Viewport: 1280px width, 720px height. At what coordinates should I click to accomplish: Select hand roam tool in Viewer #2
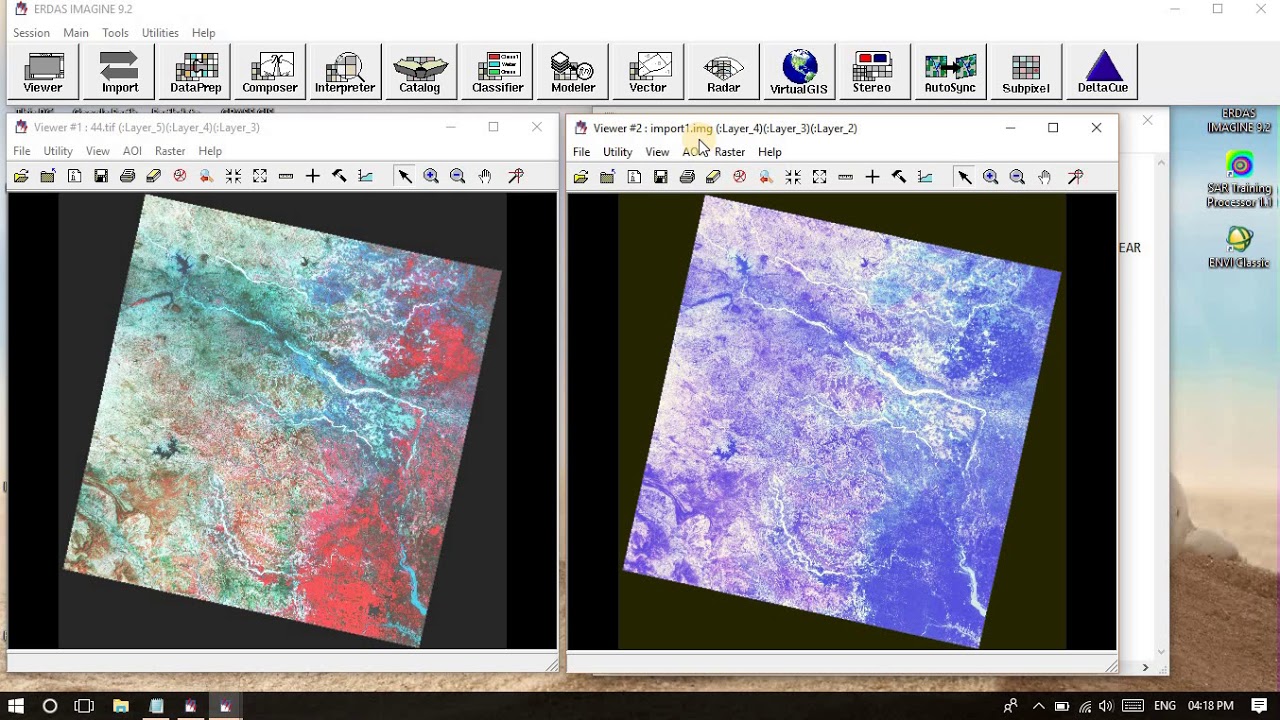click(1044, 177)
